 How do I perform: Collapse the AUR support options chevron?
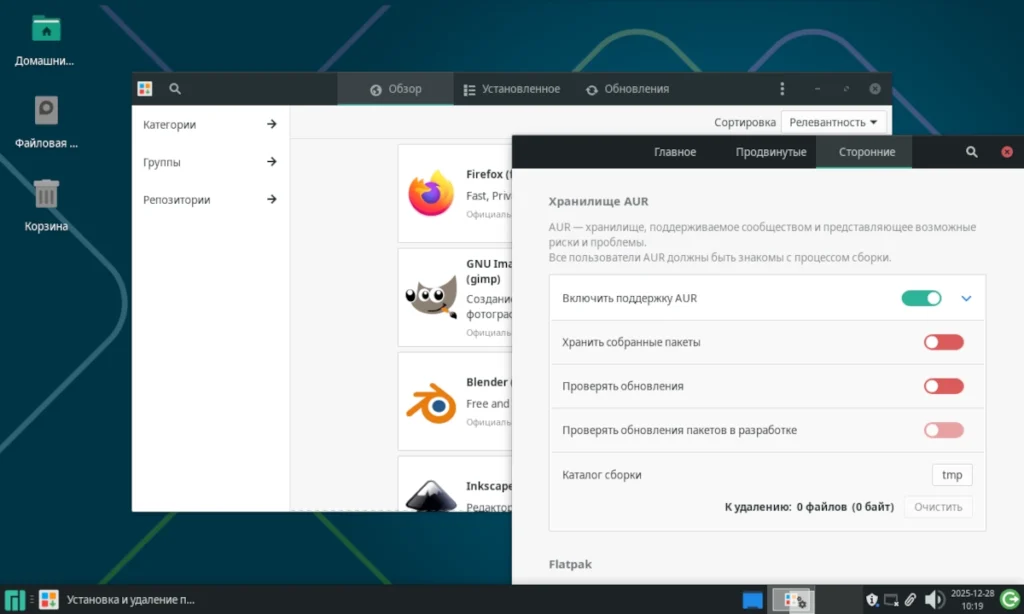967,299
